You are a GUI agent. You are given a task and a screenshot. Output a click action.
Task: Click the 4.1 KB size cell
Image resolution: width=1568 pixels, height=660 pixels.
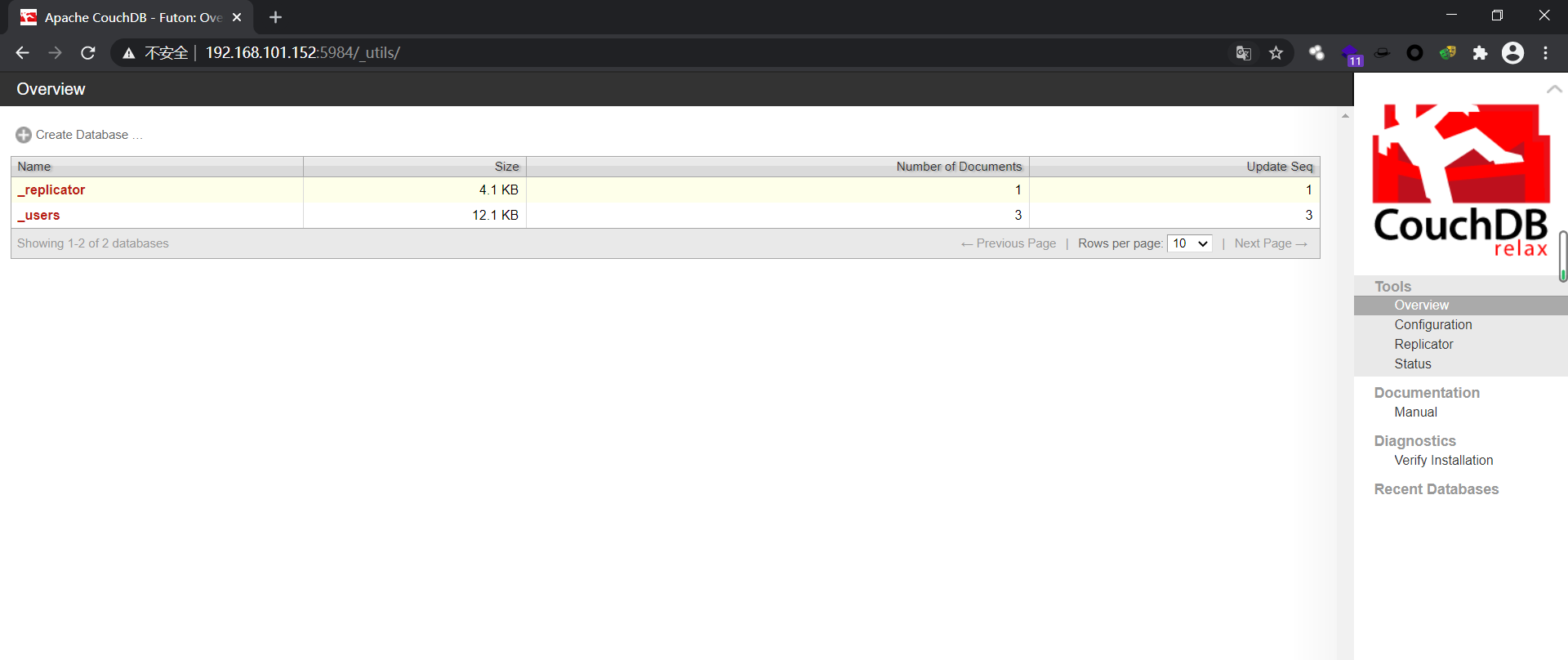[x=415, y=190]
